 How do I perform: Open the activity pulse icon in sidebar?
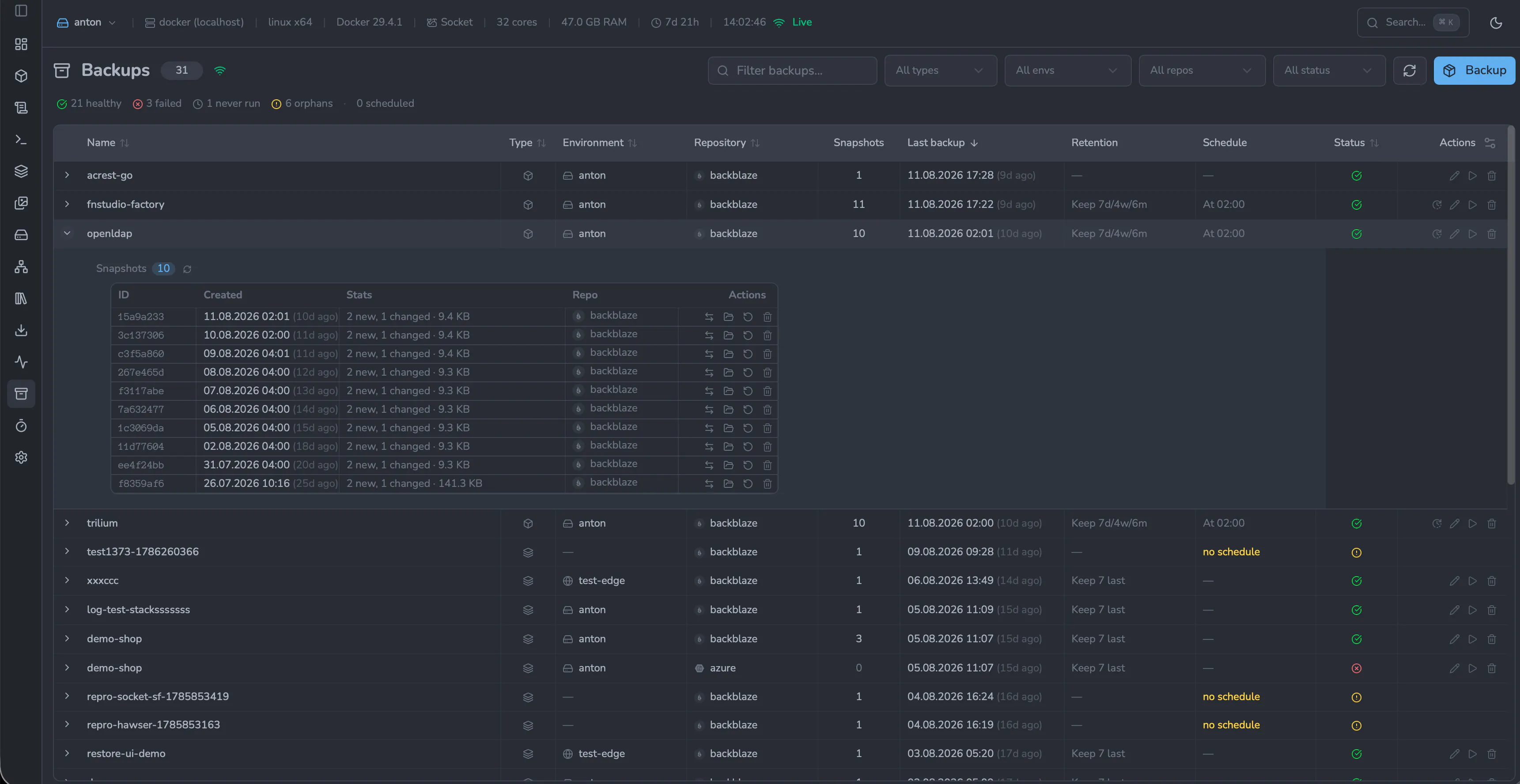point(21,362)
